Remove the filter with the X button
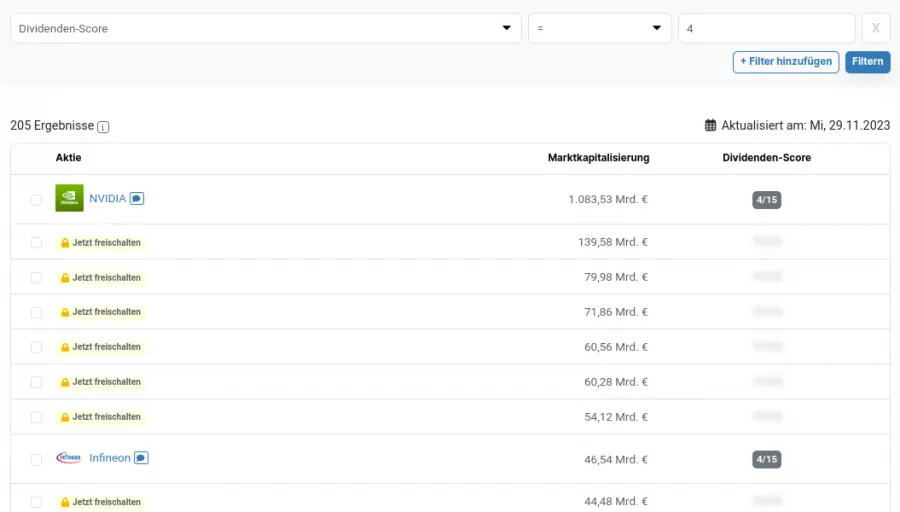The image size is (900, 512). [875, 28]
